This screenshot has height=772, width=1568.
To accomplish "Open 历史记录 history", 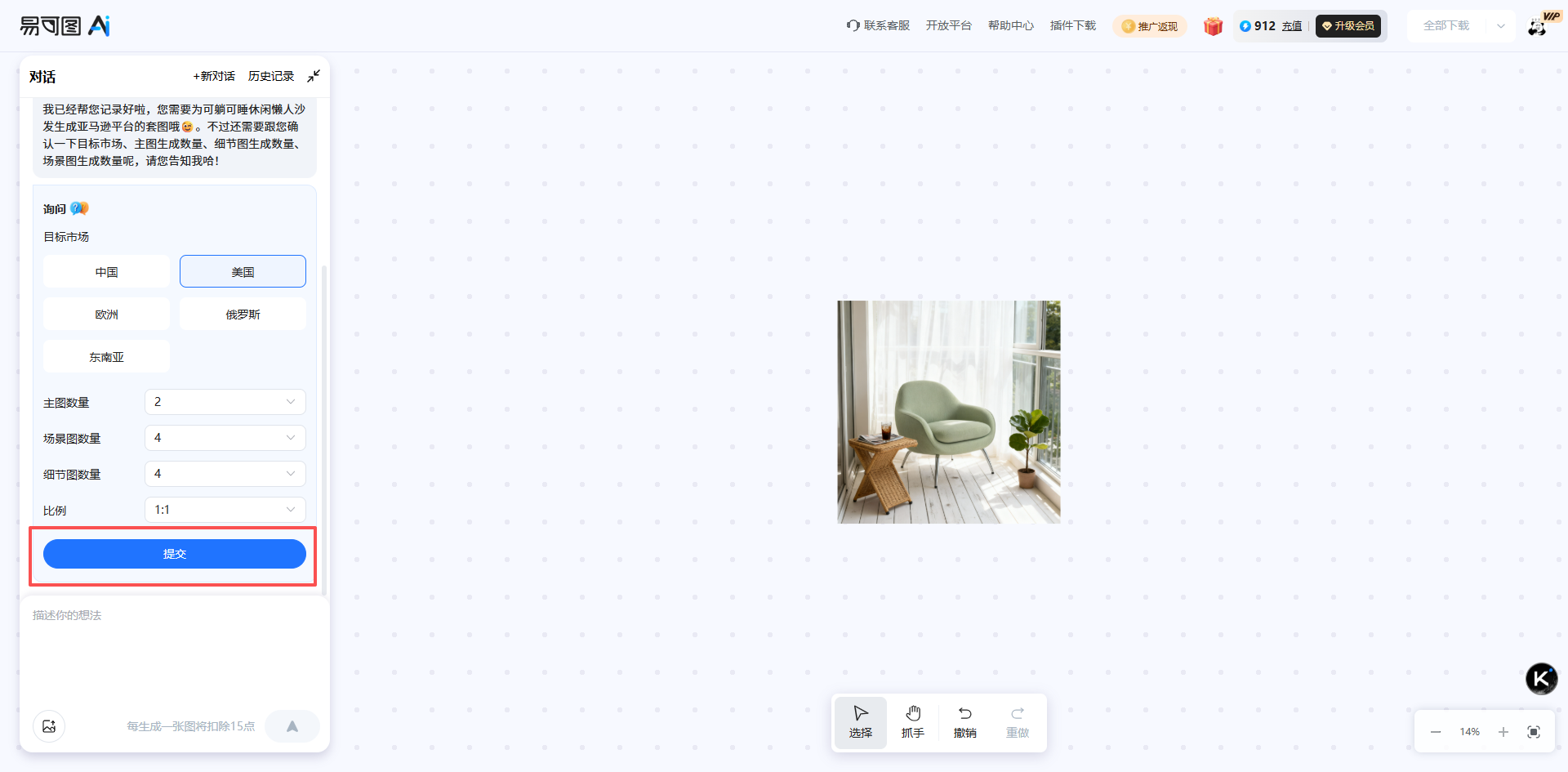I will (x=271, y=76).
